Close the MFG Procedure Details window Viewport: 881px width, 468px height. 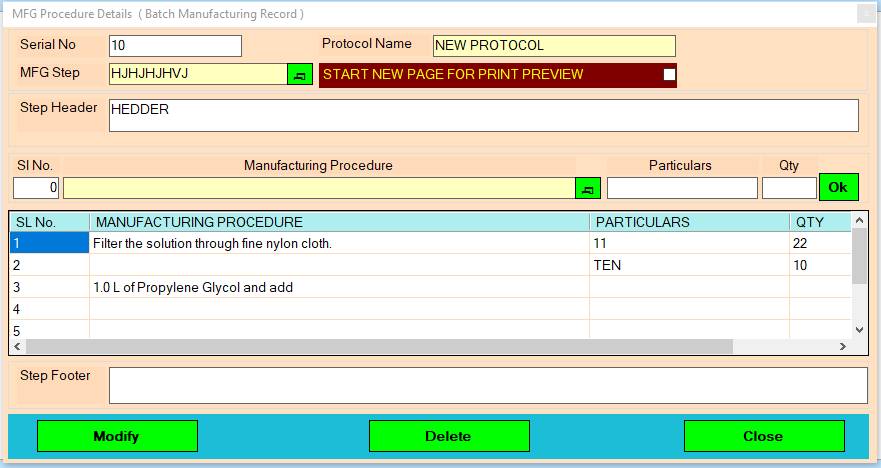click(x=866, y=13)
